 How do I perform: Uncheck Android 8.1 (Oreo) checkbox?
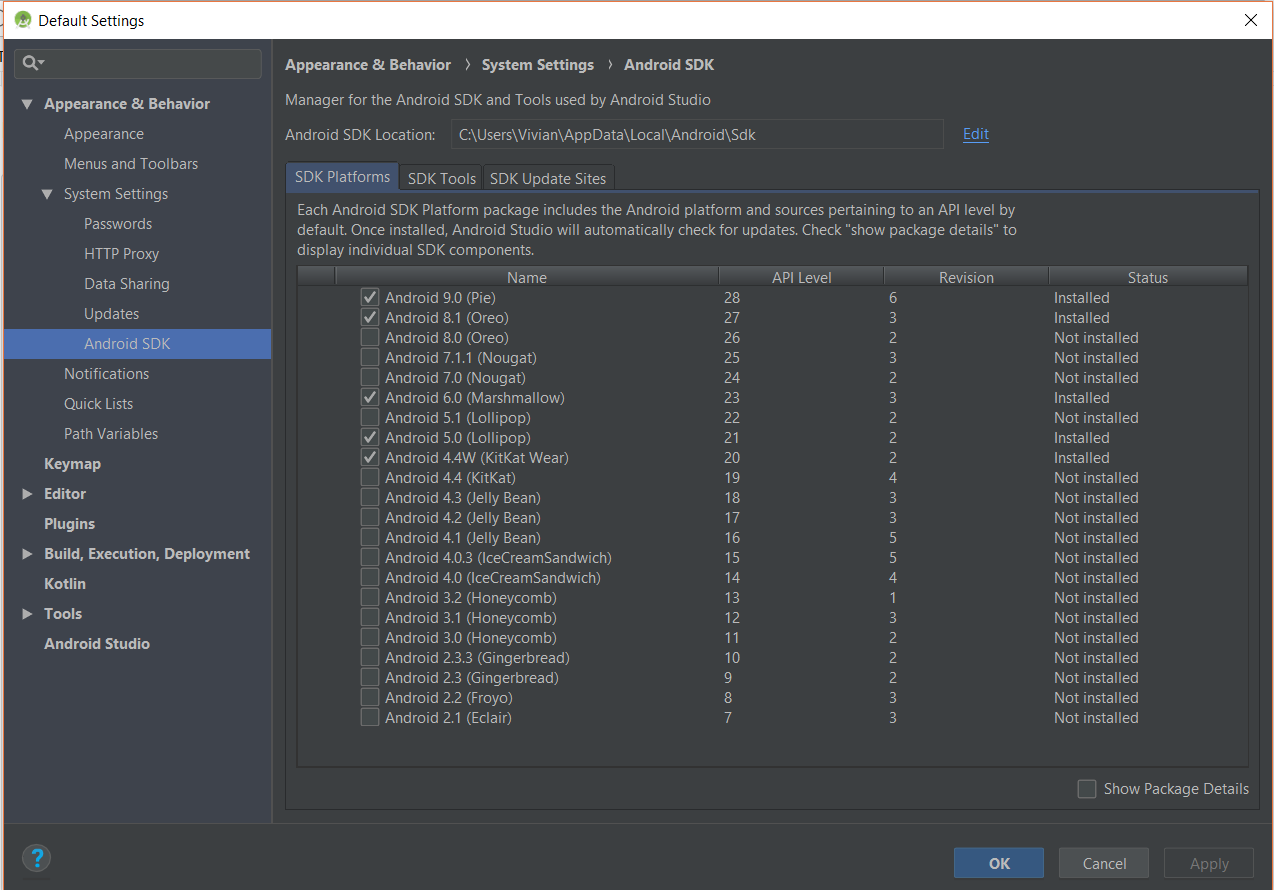(x=370, y=317)
